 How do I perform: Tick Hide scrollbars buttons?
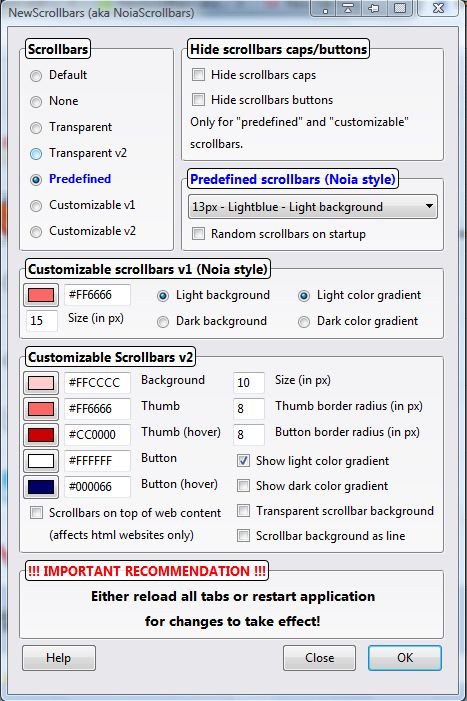click(x=198, y=99)
